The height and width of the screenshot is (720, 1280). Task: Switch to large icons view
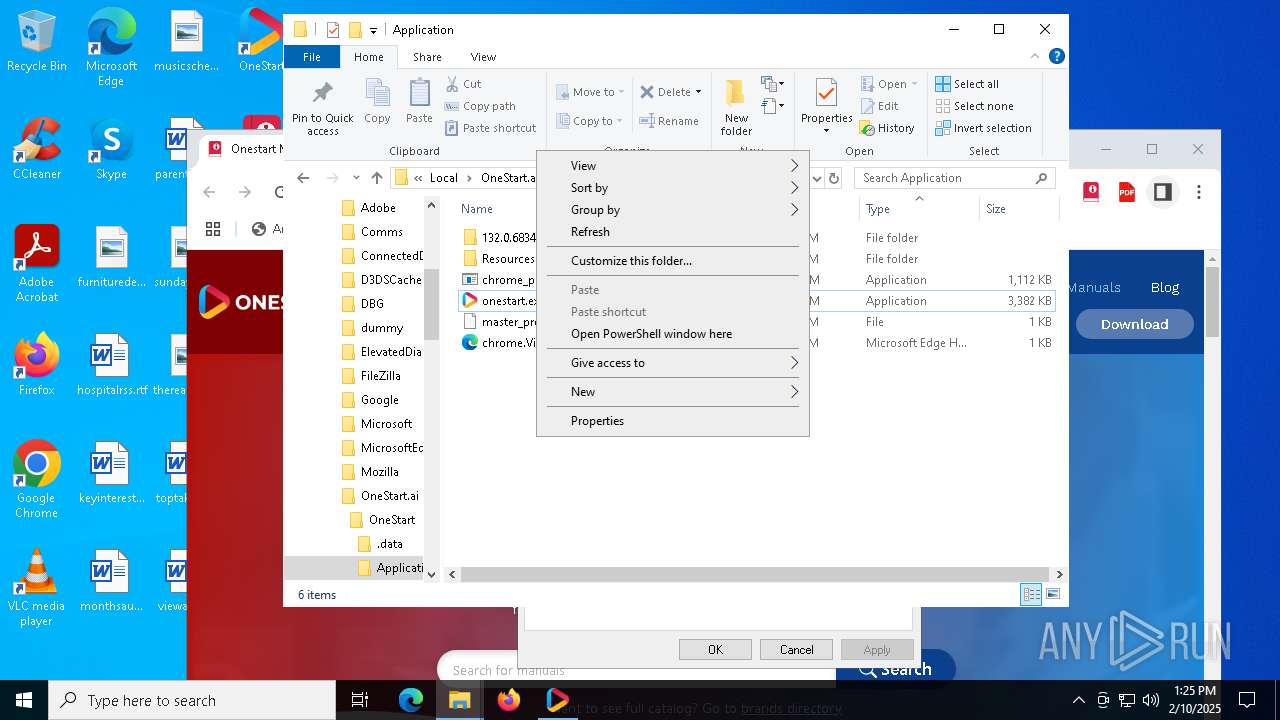[x=1052, y=595]
